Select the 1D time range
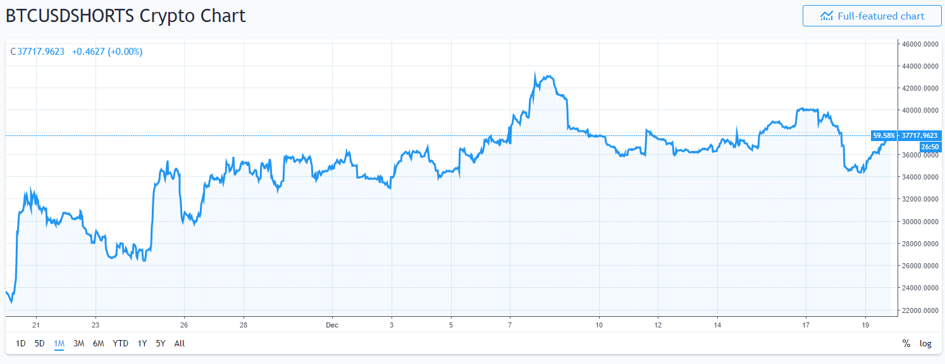 point(20,344)
